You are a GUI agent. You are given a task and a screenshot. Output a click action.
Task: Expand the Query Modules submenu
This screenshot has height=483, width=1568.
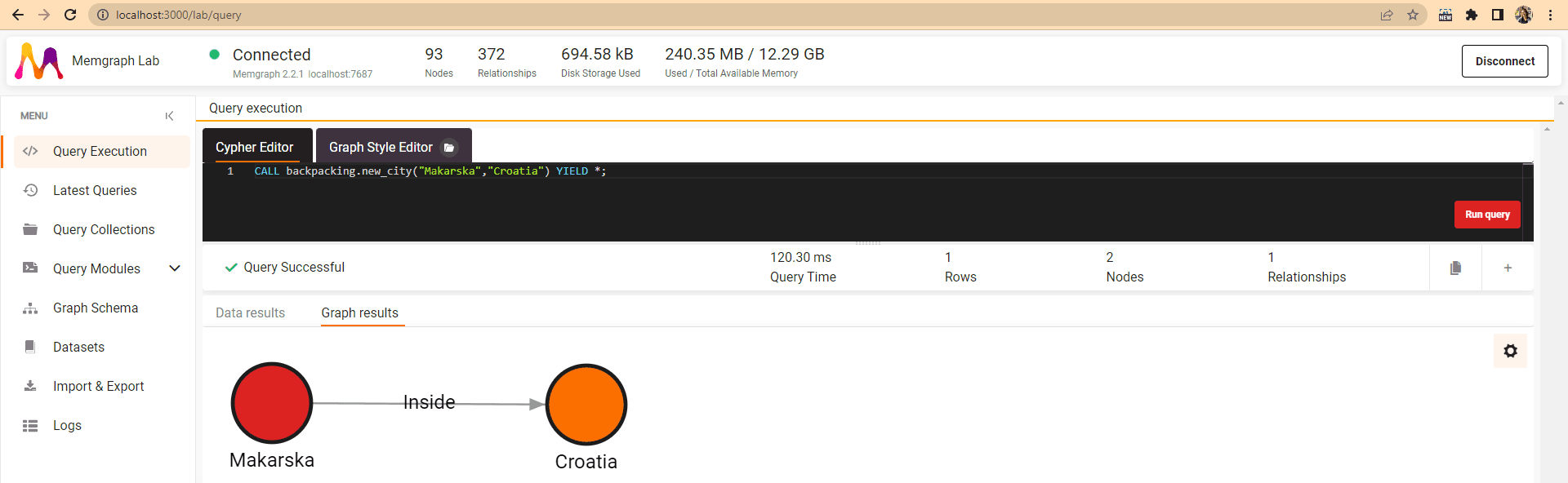(x=175, y=268)
